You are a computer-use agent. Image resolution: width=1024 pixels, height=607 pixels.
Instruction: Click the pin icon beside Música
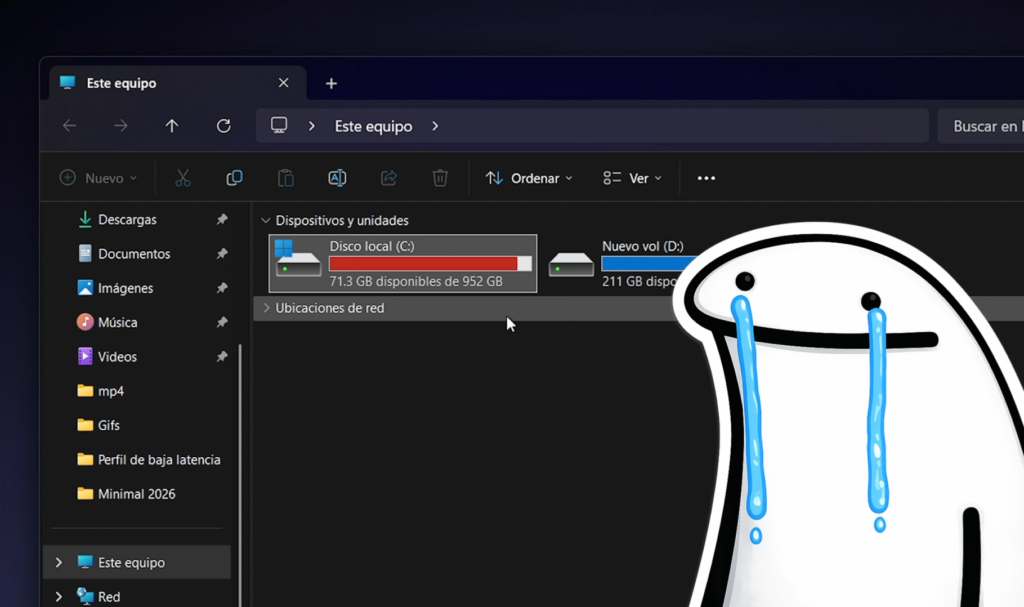[x=222, y=322]
